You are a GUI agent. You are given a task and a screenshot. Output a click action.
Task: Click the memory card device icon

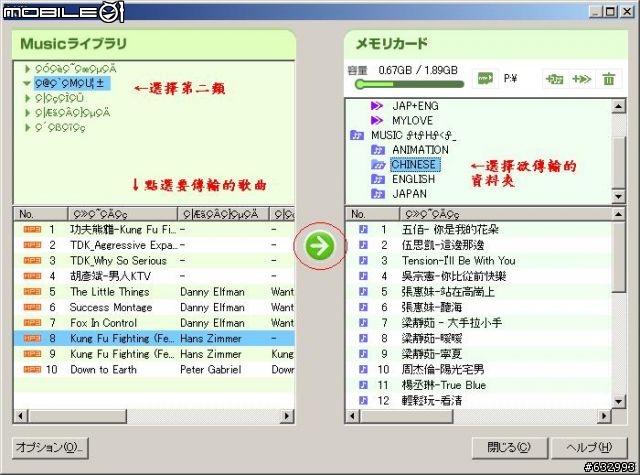coord(485,78)
